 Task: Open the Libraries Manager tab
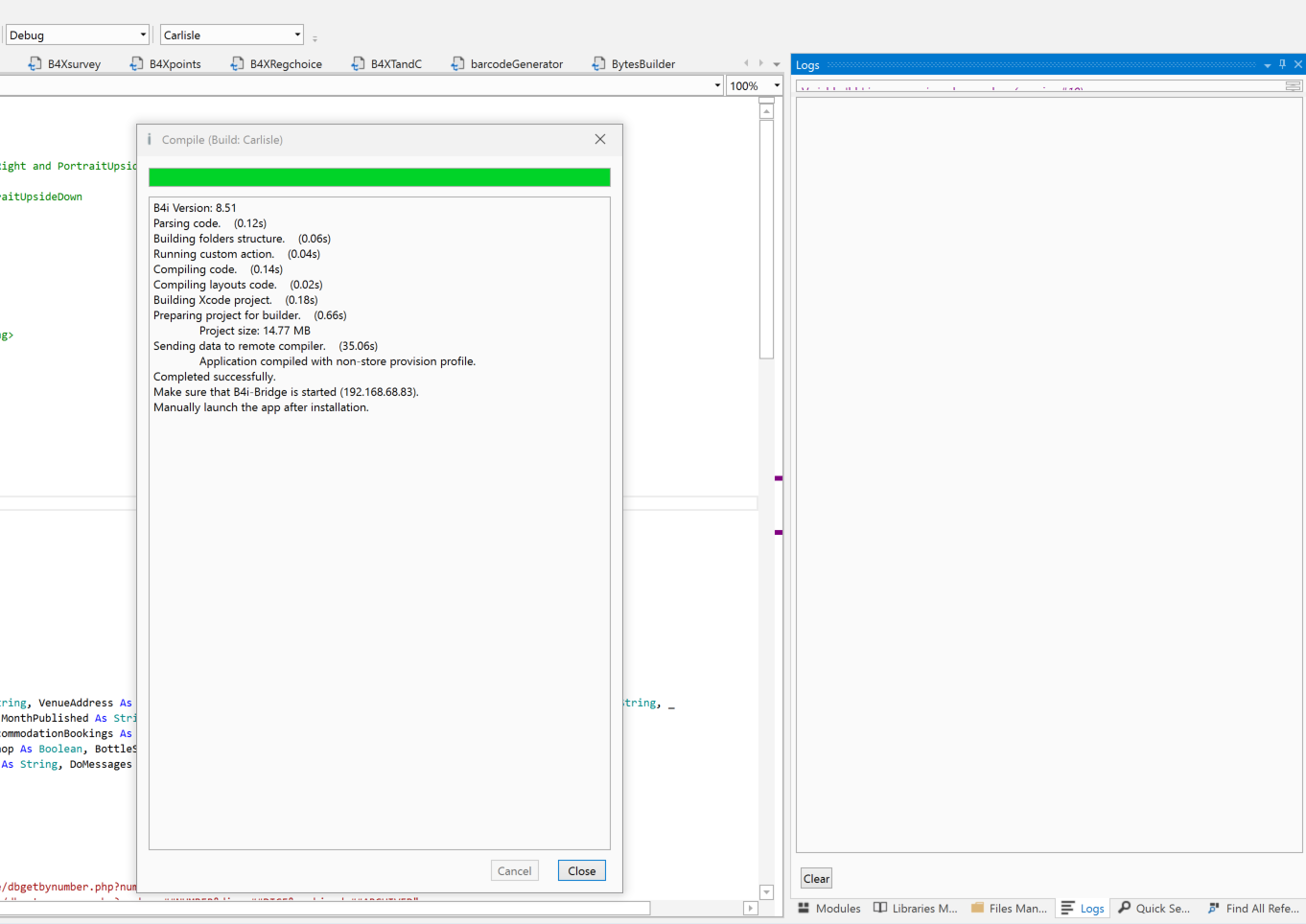pos(916,909)
